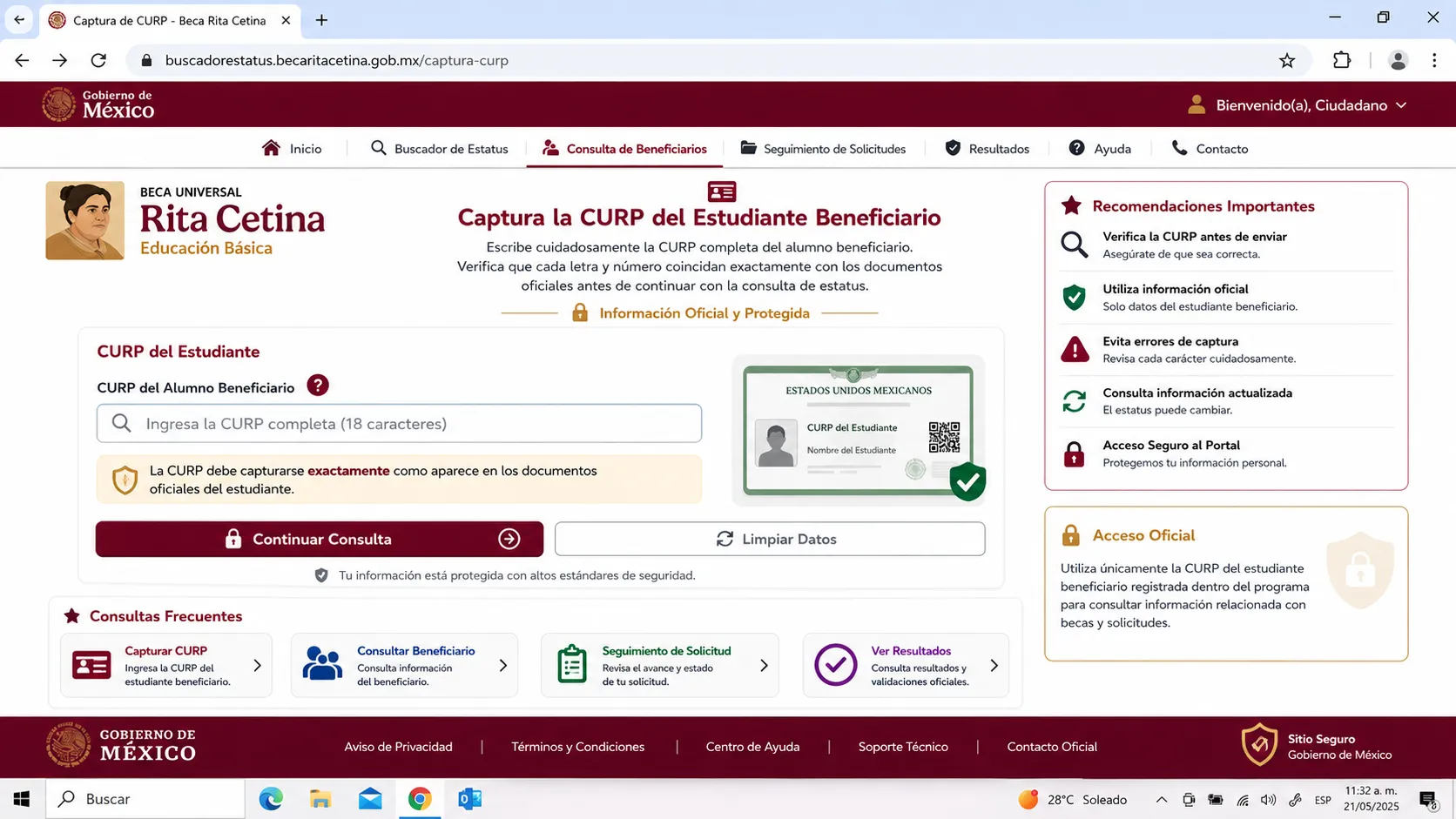Image resolution: width=1456 pixels, height=819 pixels.
Task: Reload the page with the refresh button
Action: click(x=98, y=60)
